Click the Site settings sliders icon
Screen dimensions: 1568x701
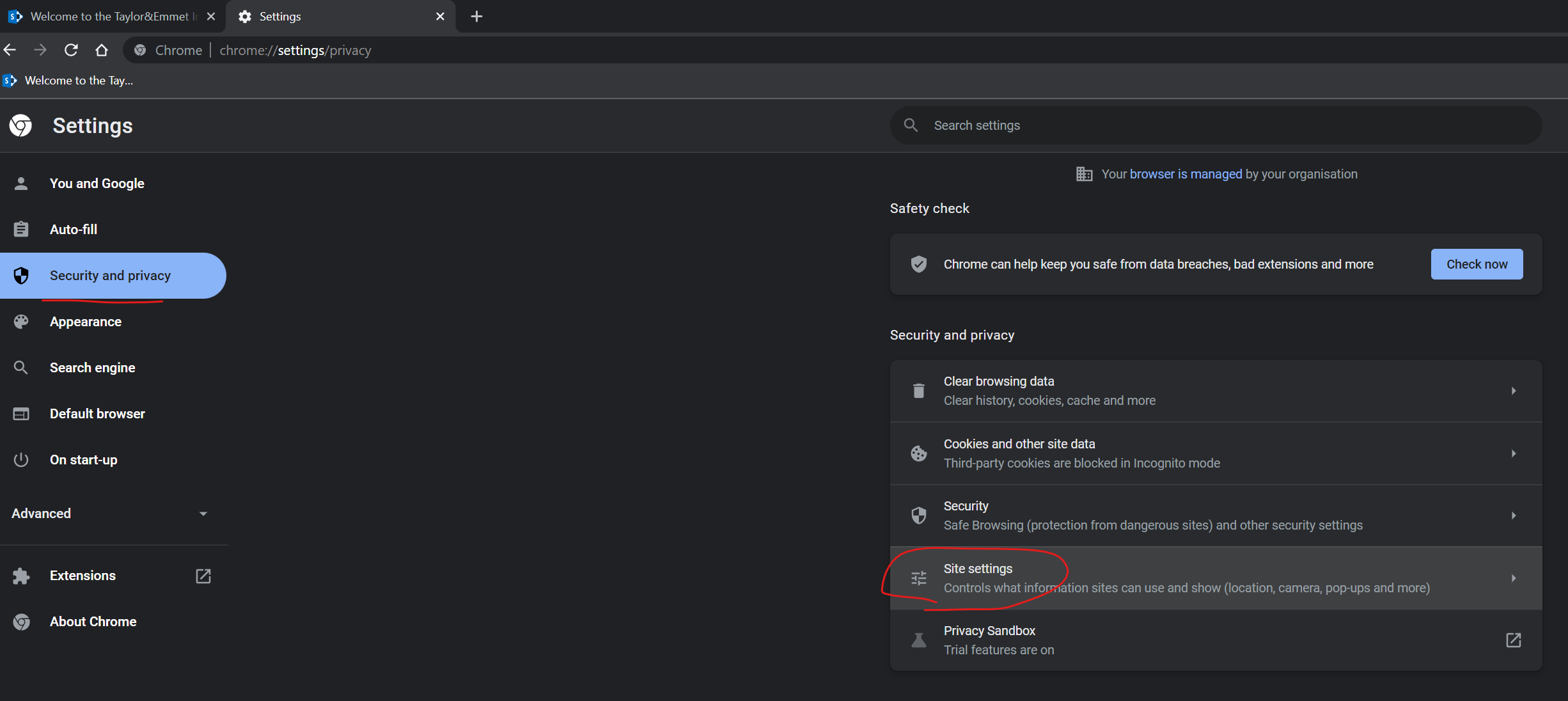(919, 578)
